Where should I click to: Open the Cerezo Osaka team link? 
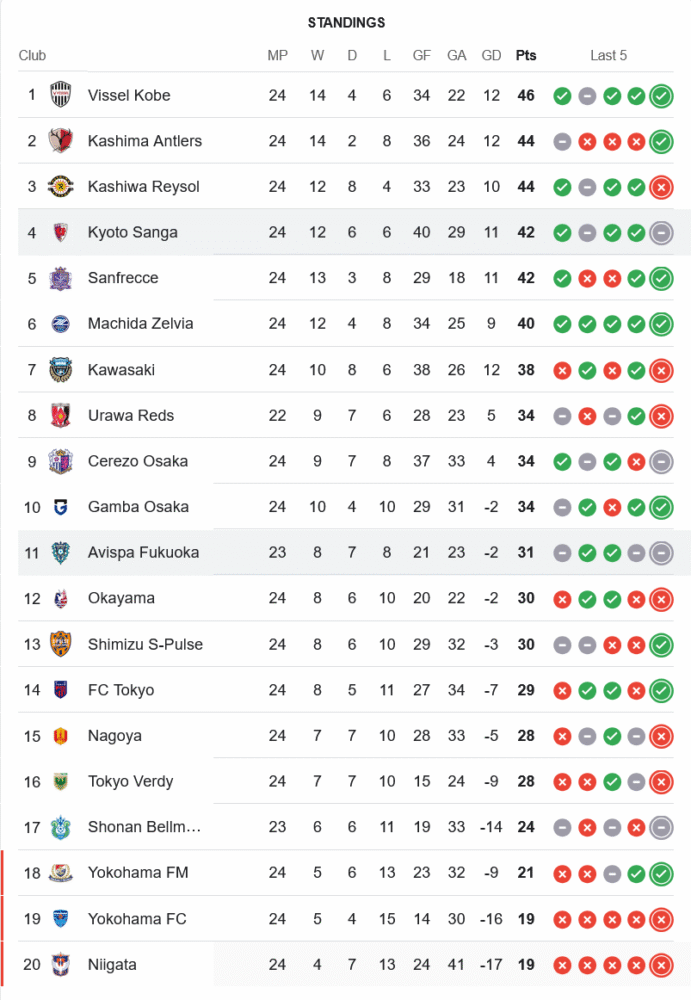[137, 461]
